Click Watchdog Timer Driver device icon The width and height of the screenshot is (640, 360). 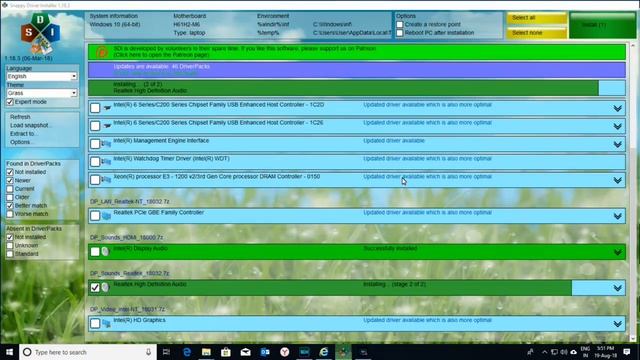pos(106,162)
